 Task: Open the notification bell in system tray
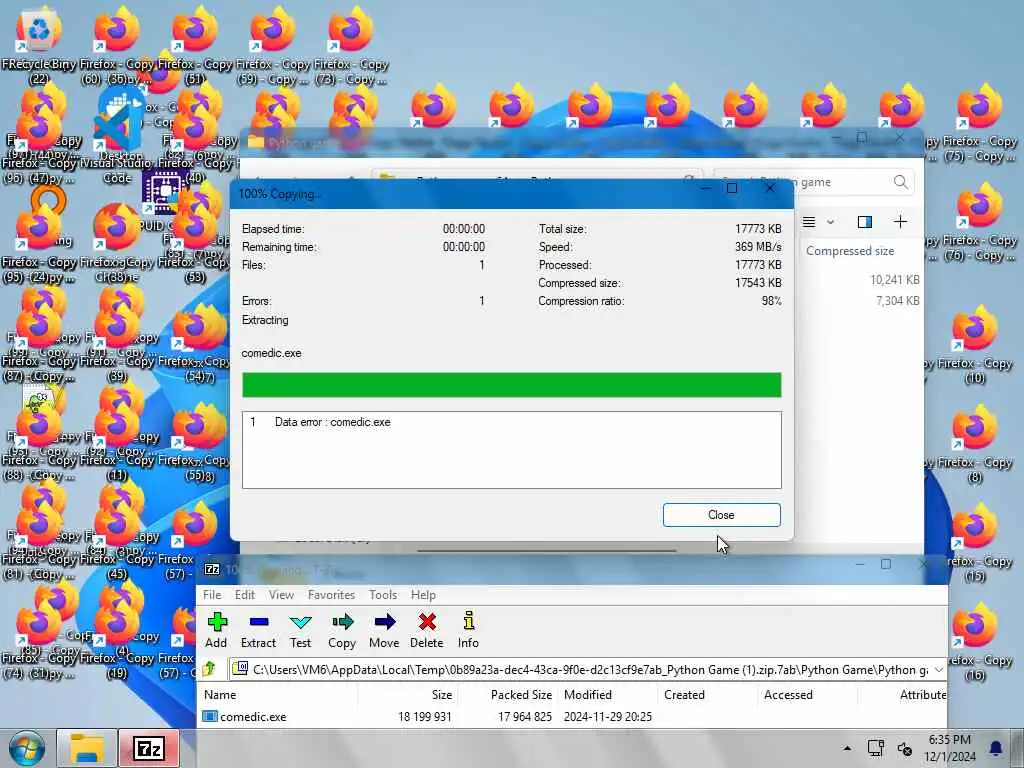(996, 748)
